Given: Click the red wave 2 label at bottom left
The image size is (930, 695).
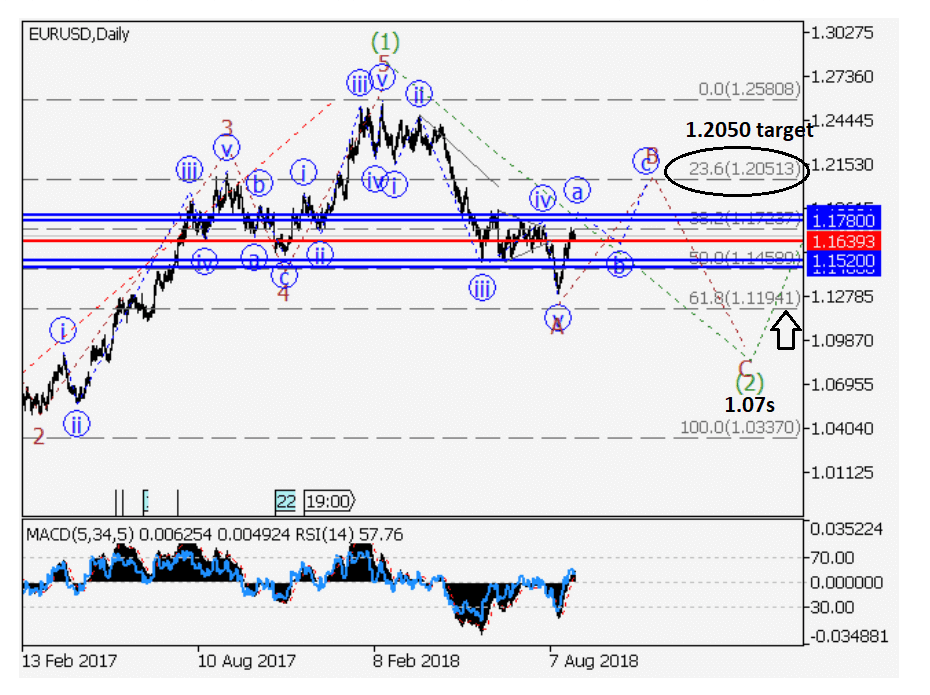Looking at the screenshot, I should point(38,436).
